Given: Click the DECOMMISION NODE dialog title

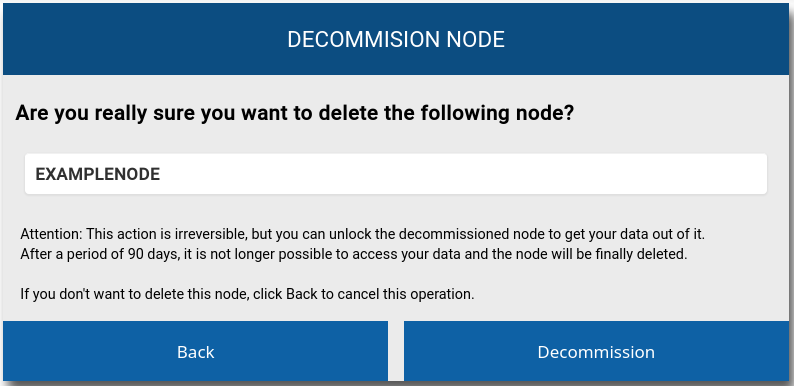Looking at the screenshot, I should coord(396,40).
